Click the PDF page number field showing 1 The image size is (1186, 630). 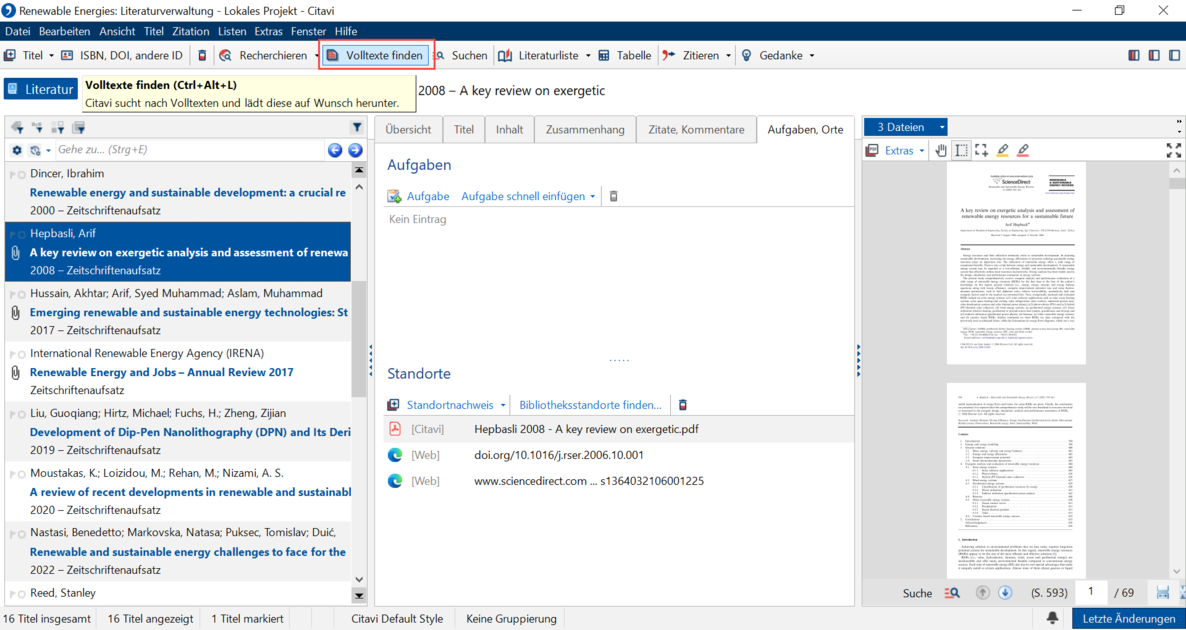[1091, 592]
